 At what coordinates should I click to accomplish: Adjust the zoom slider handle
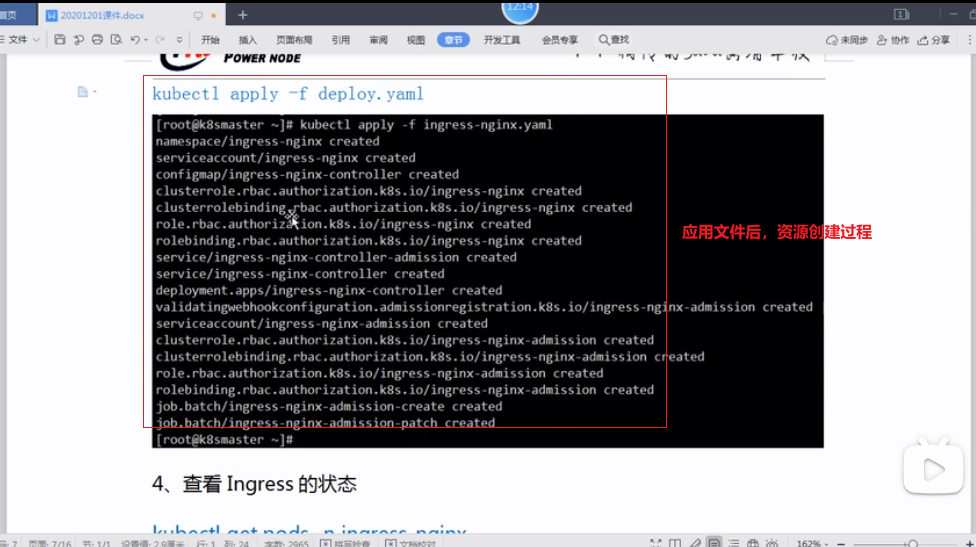click(913, 544)
